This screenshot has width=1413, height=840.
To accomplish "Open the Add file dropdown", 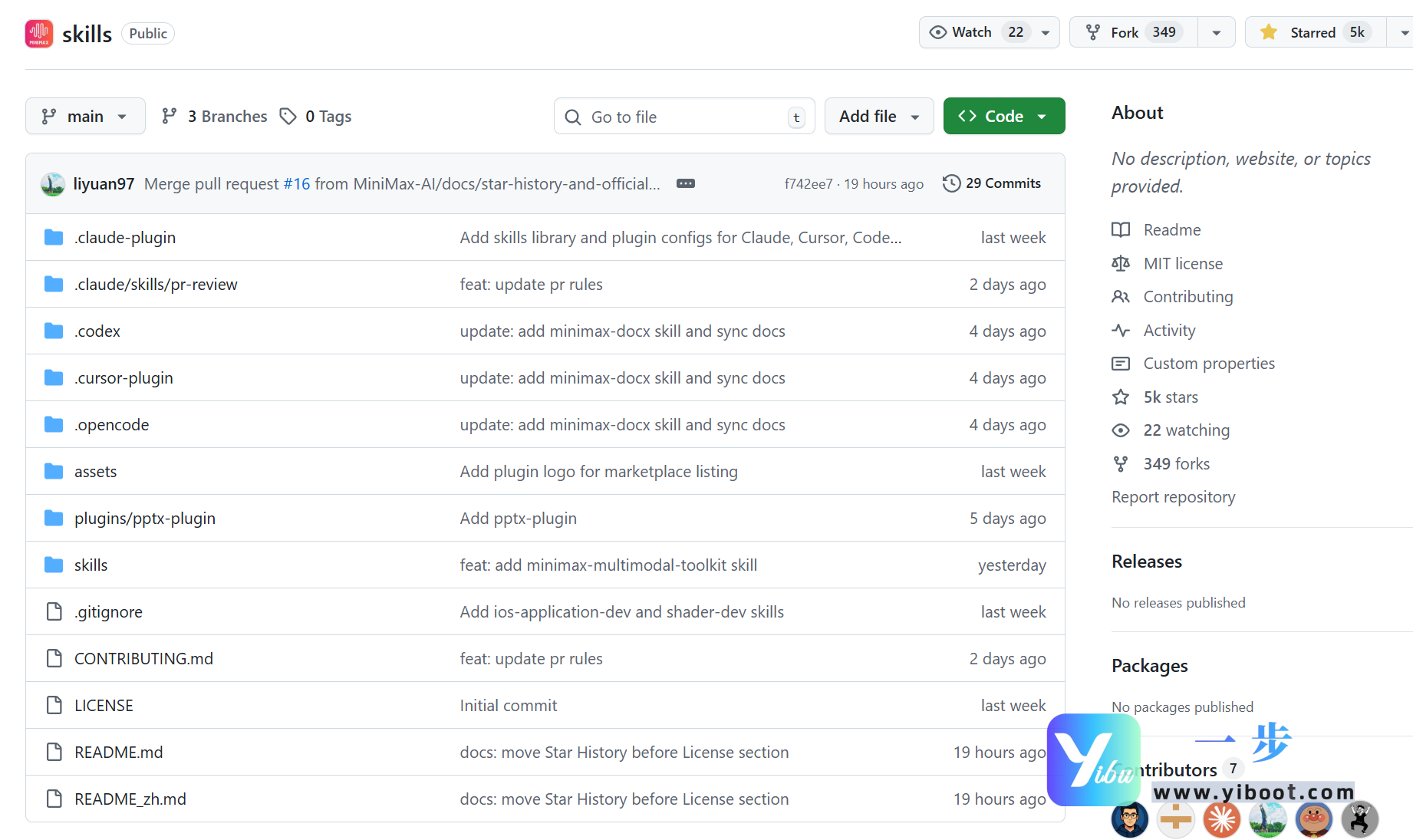I will (878, 117).
